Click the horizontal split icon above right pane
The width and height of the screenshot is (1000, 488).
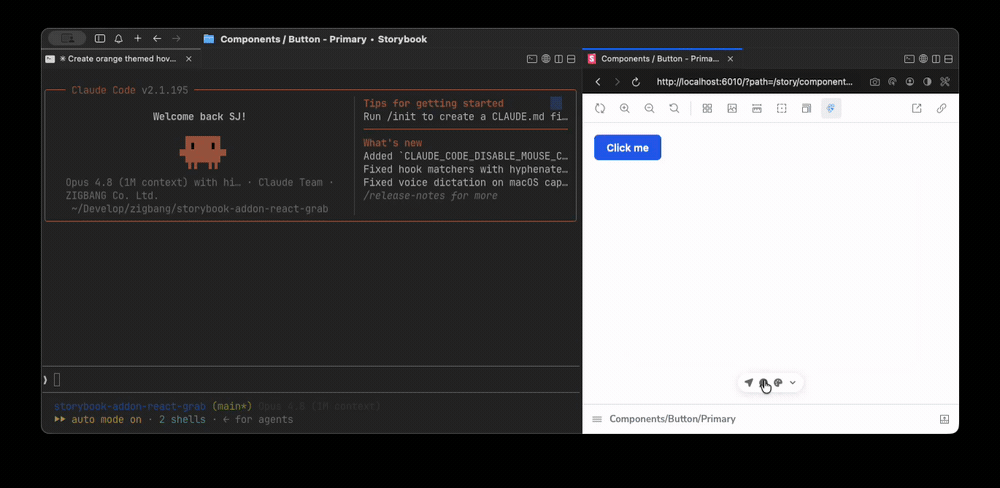tap(948, 59)
